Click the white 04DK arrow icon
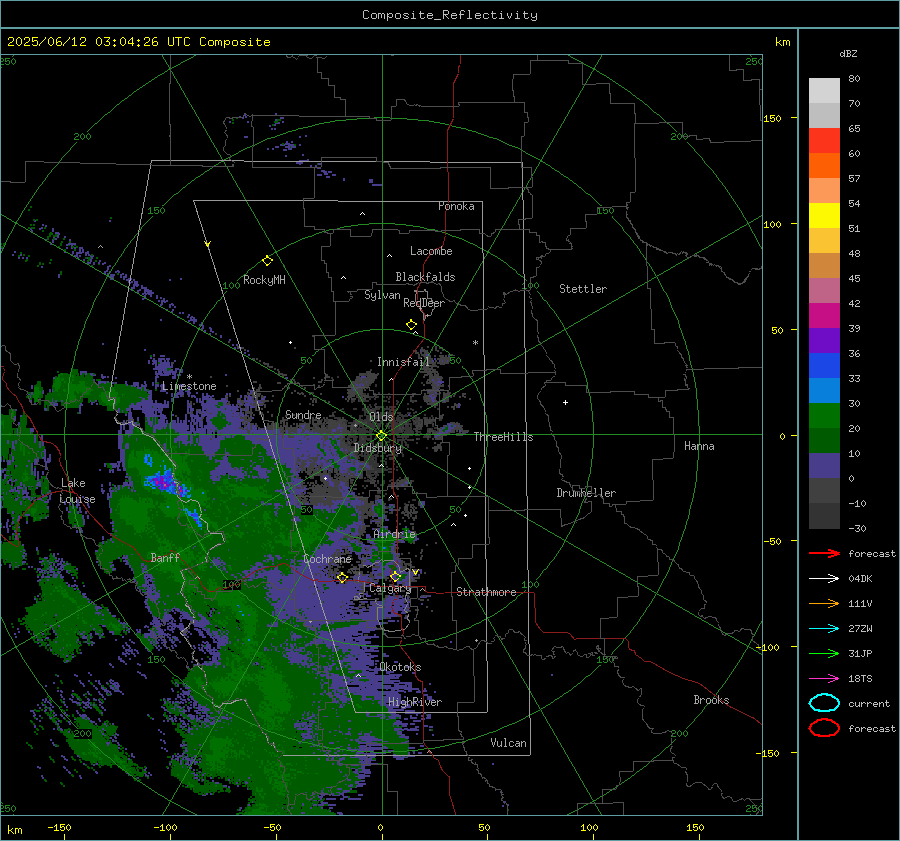Screen dimensions: 900x841 (824, 579)
